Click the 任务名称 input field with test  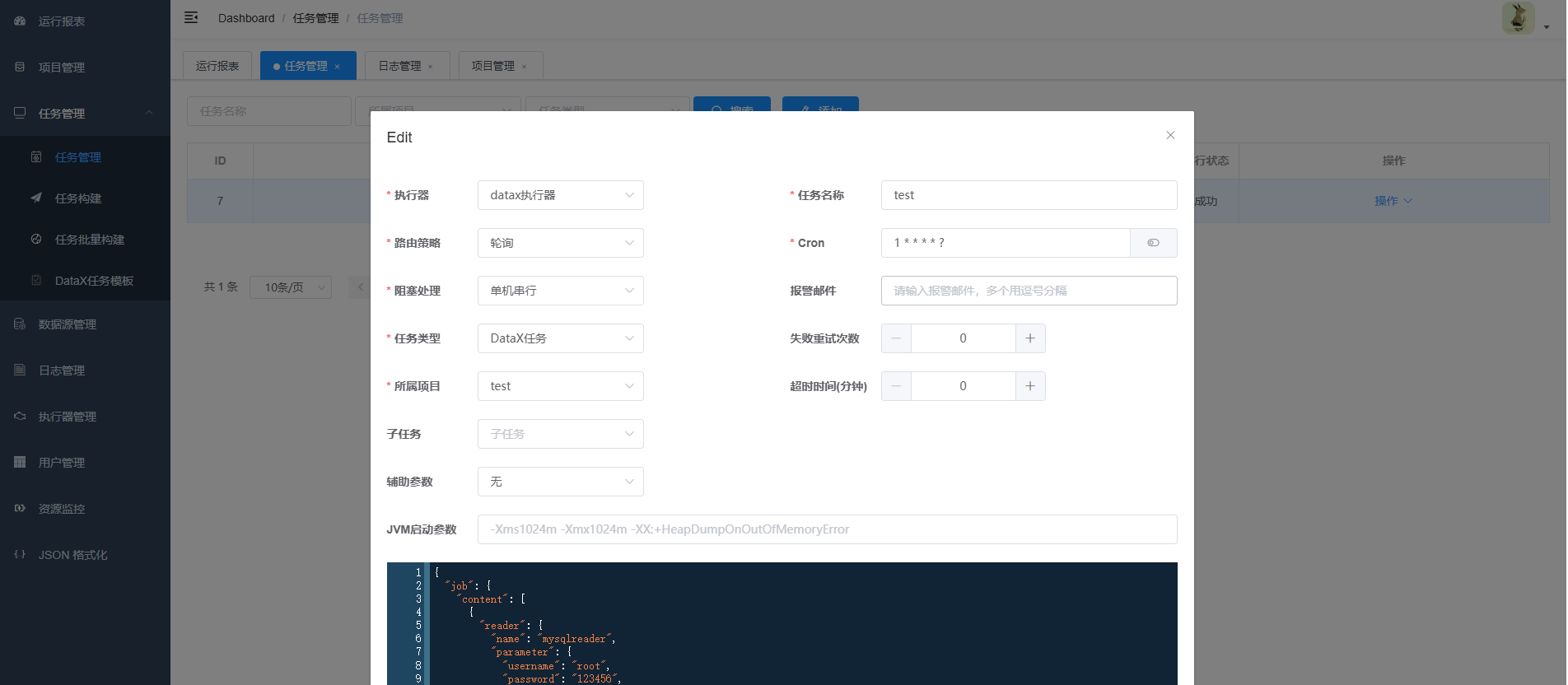pos(1029,195)
